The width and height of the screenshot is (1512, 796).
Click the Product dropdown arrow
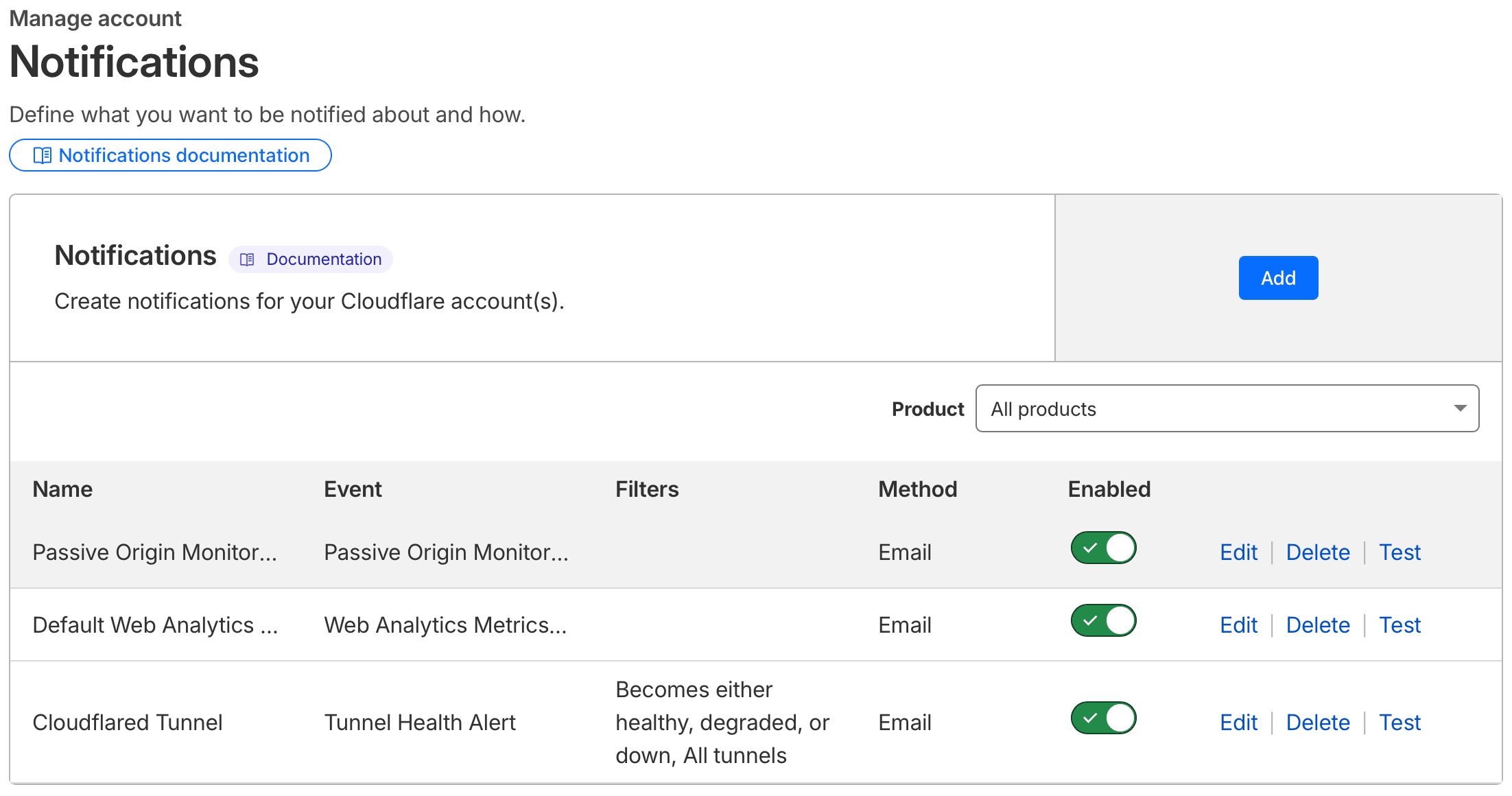click(1460, 408)
